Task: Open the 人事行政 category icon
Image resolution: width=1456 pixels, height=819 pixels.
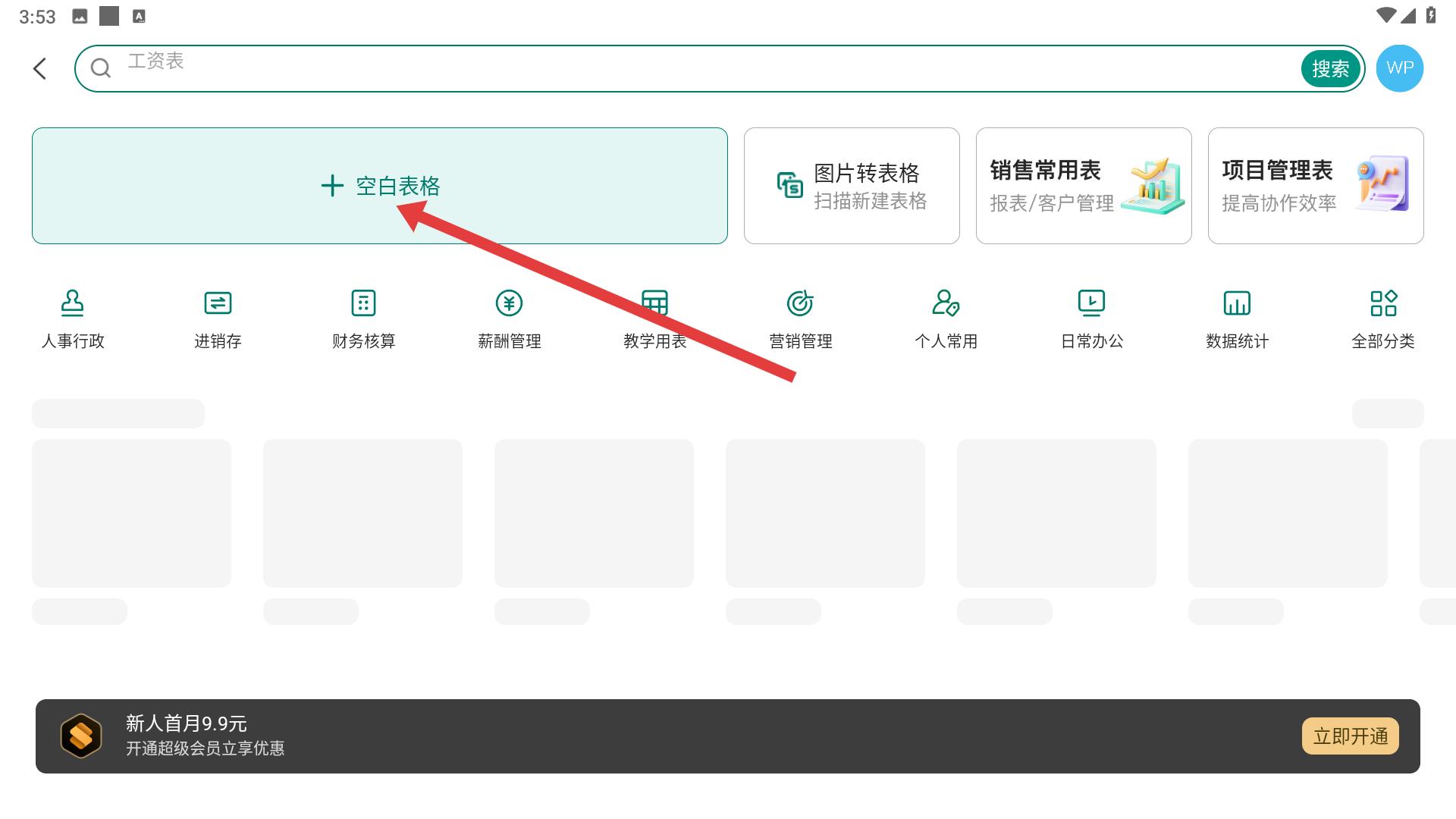Action: pyautogui.click(x=73, y=303)
